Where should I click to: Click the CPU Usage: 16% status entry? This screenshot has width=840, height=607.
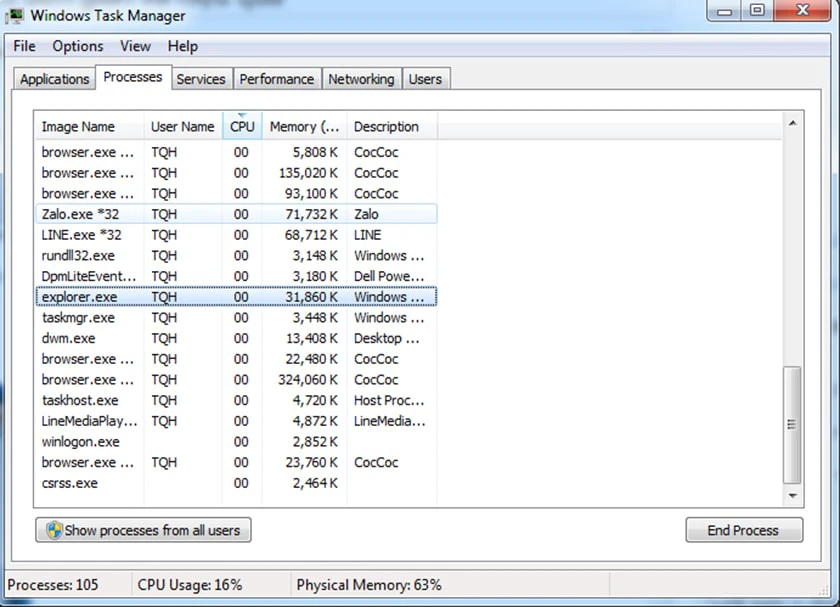(x=190, y=584)
